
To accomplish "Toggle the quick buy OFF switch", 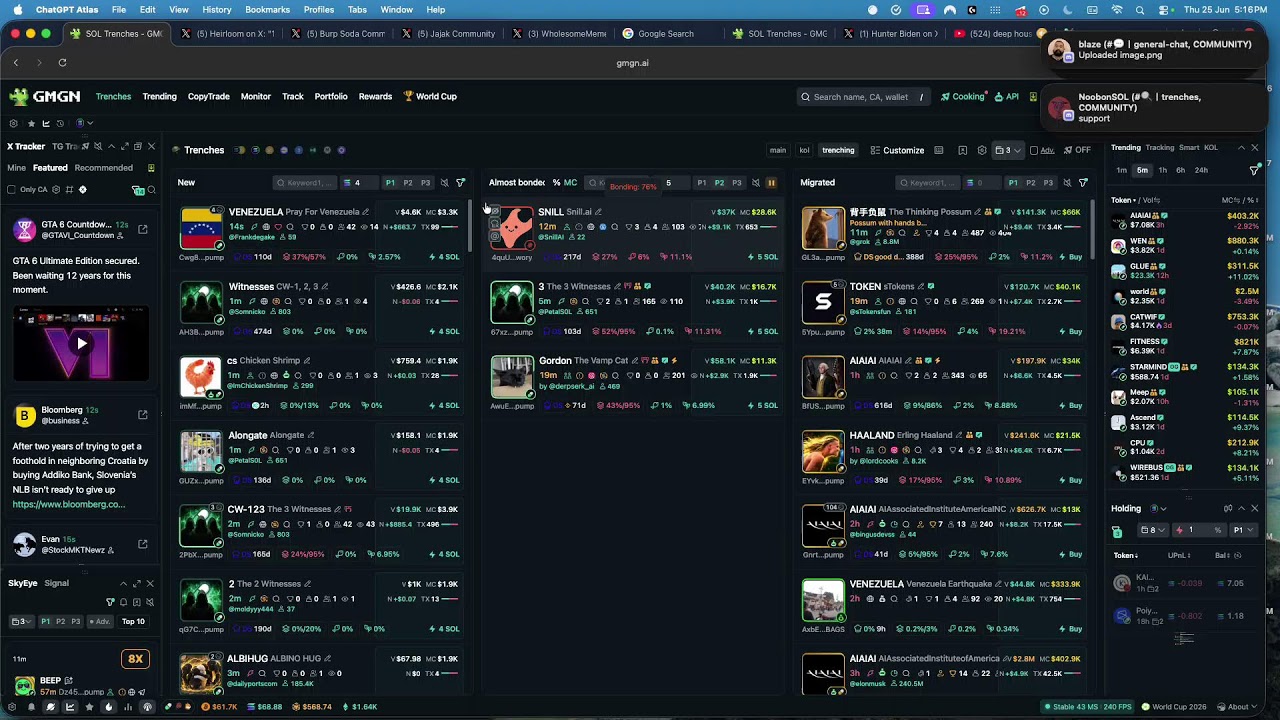I will (1076, 151).
